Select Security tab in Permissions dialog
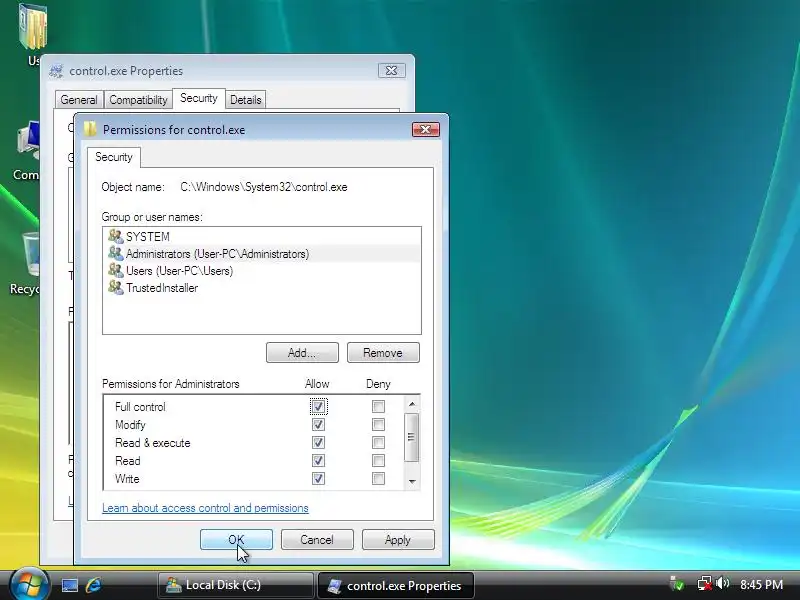800x600 pixels. coord(113,157)
